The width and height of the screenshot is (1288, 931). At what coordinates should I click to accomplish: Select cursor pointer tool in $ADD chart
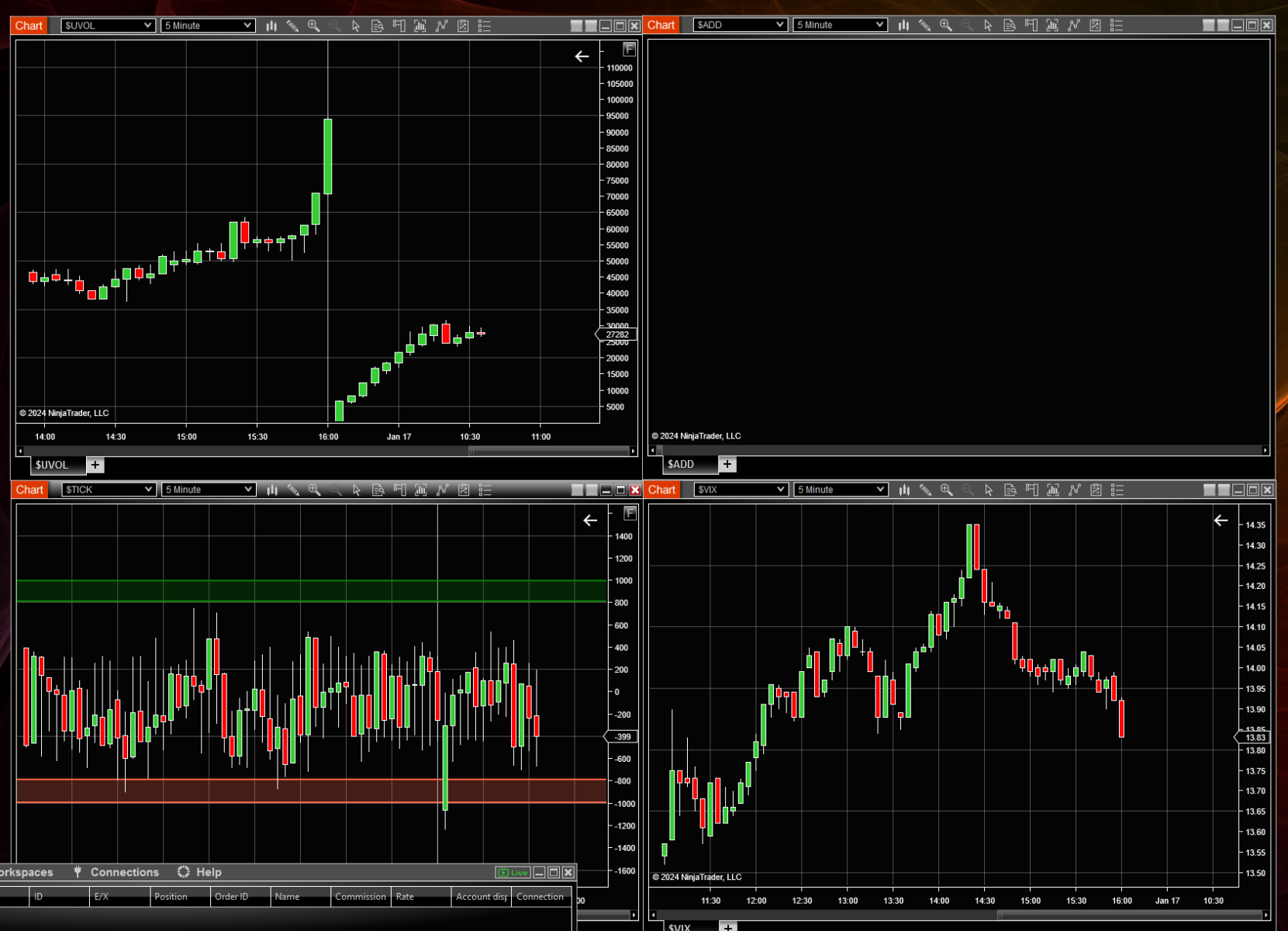(988, 25)
